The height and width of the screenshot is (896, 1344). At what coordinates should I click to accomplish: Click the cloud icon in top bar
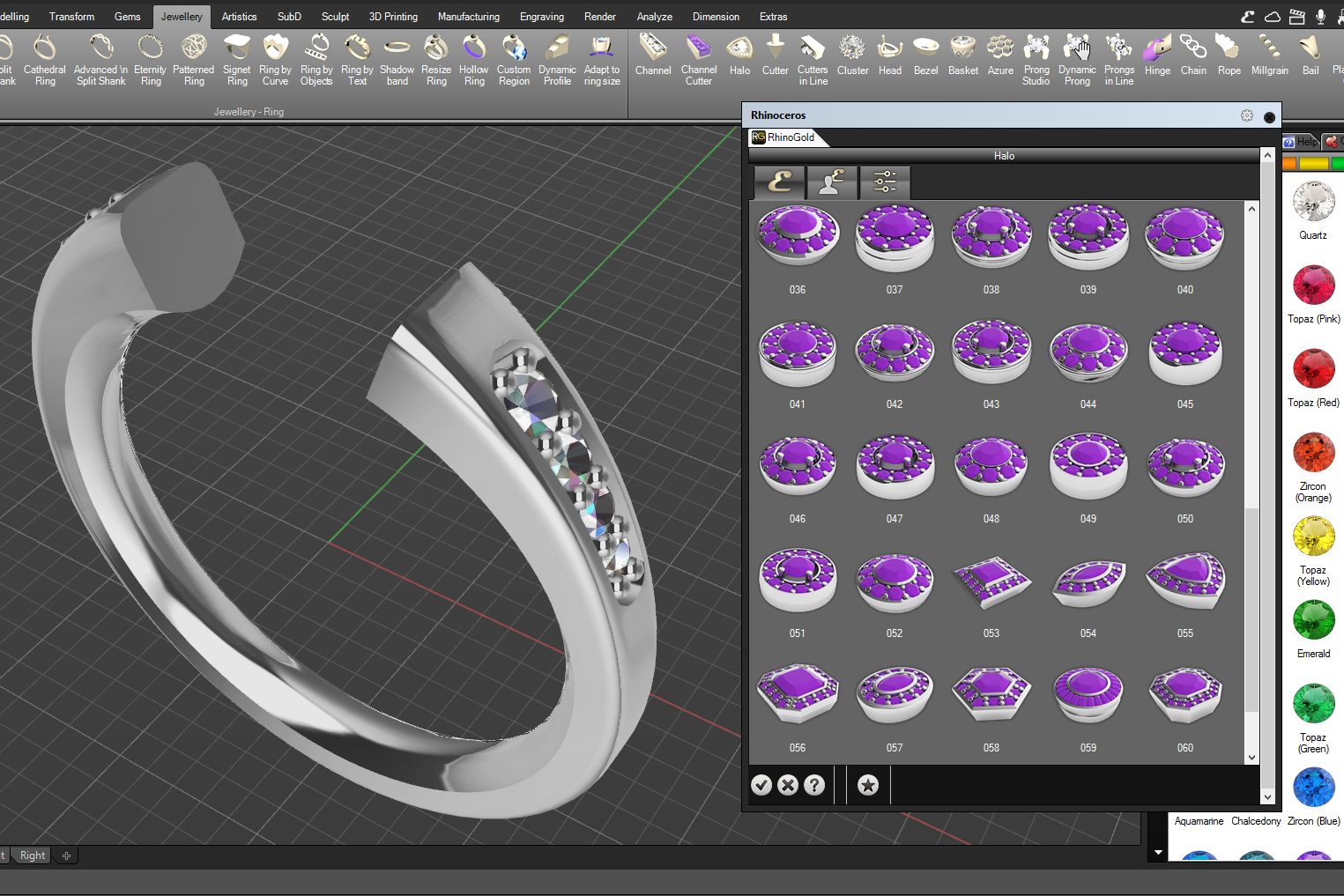[1273, 16]
